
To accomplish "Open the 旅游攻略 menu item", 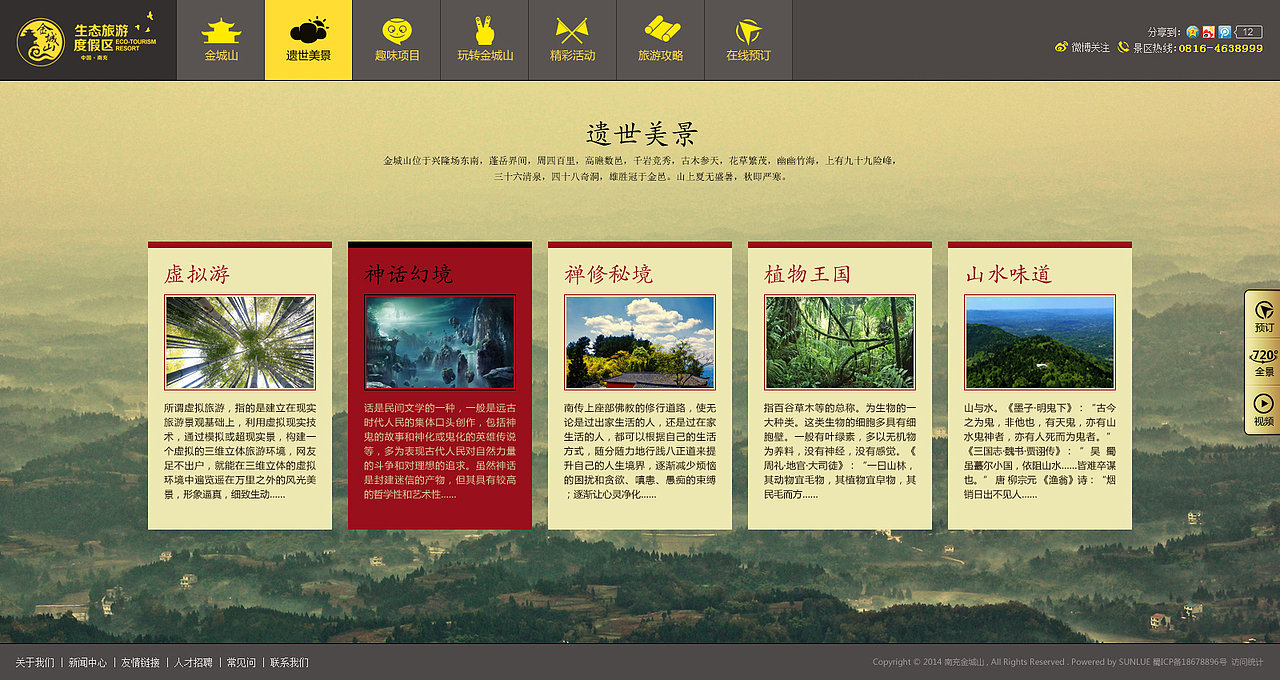I will (659, 55).
